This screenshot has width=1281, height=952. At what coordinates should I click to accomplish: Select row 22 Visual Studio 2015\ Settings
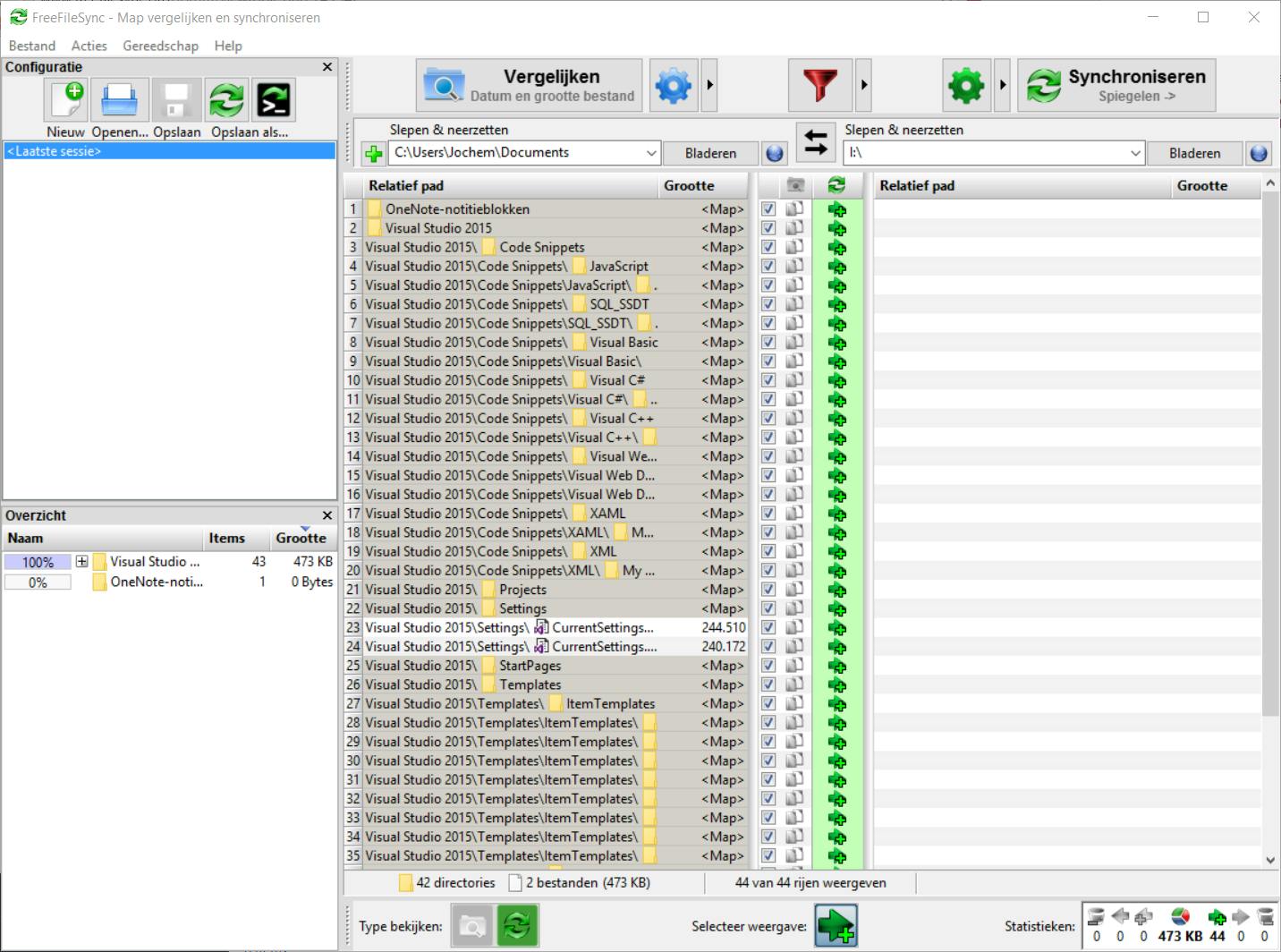(546, 608)
